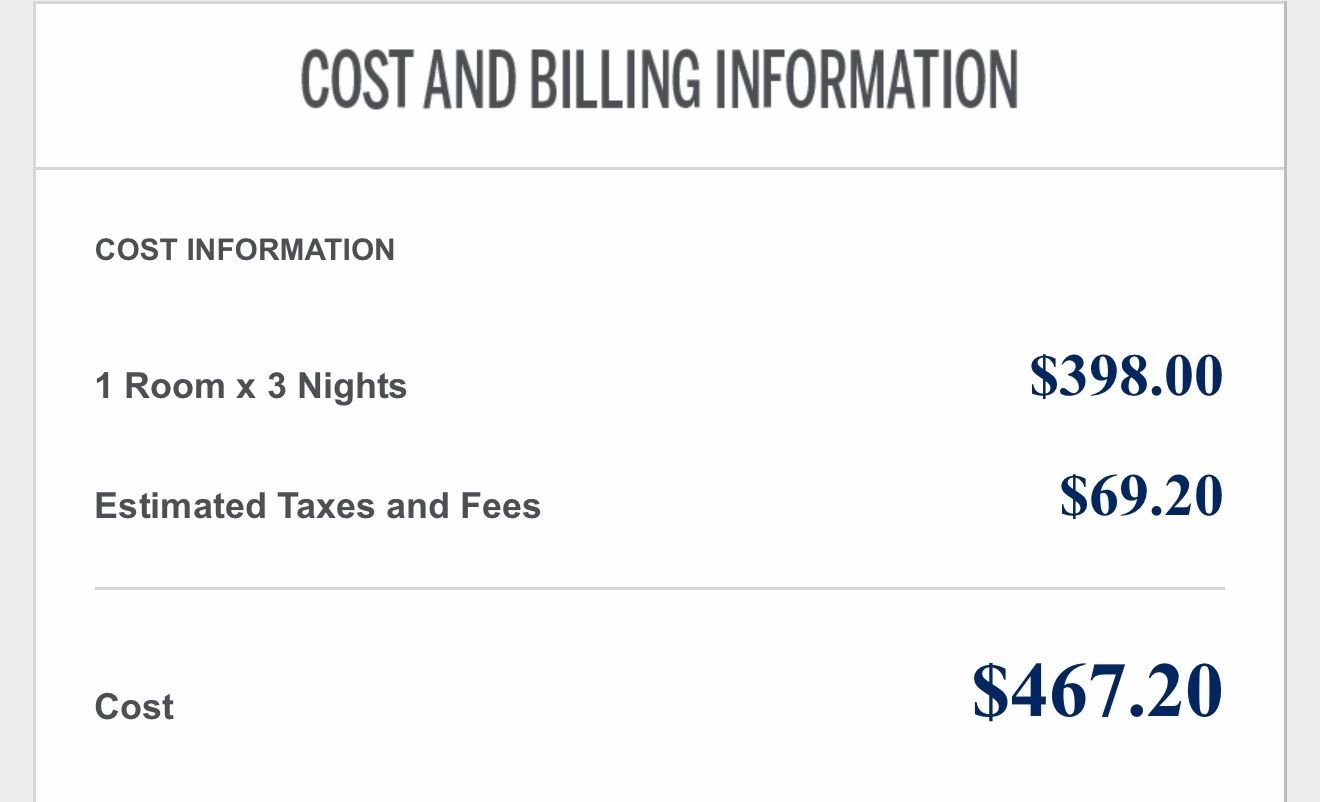The height and width of the screenshot is (802, 1320).
Task: Select the Estimated Taxes and Fees label
Action: 318,506
